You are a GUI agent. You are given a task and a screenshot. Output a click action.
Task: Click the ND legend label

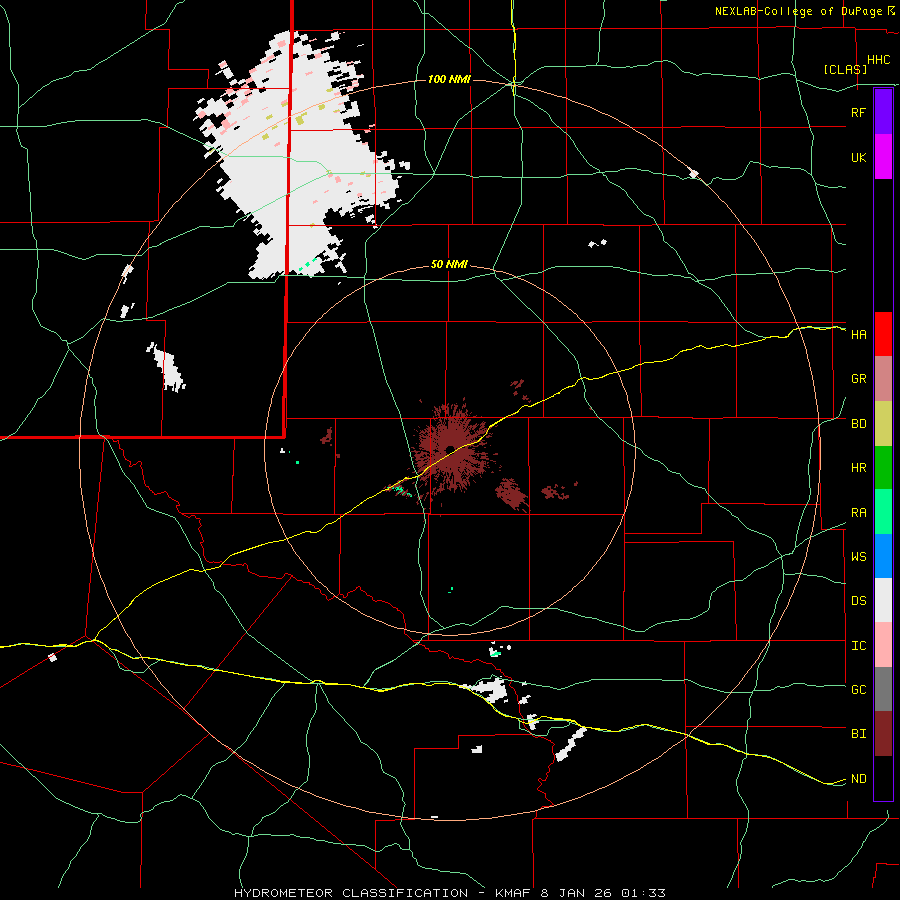click(859, 779)
